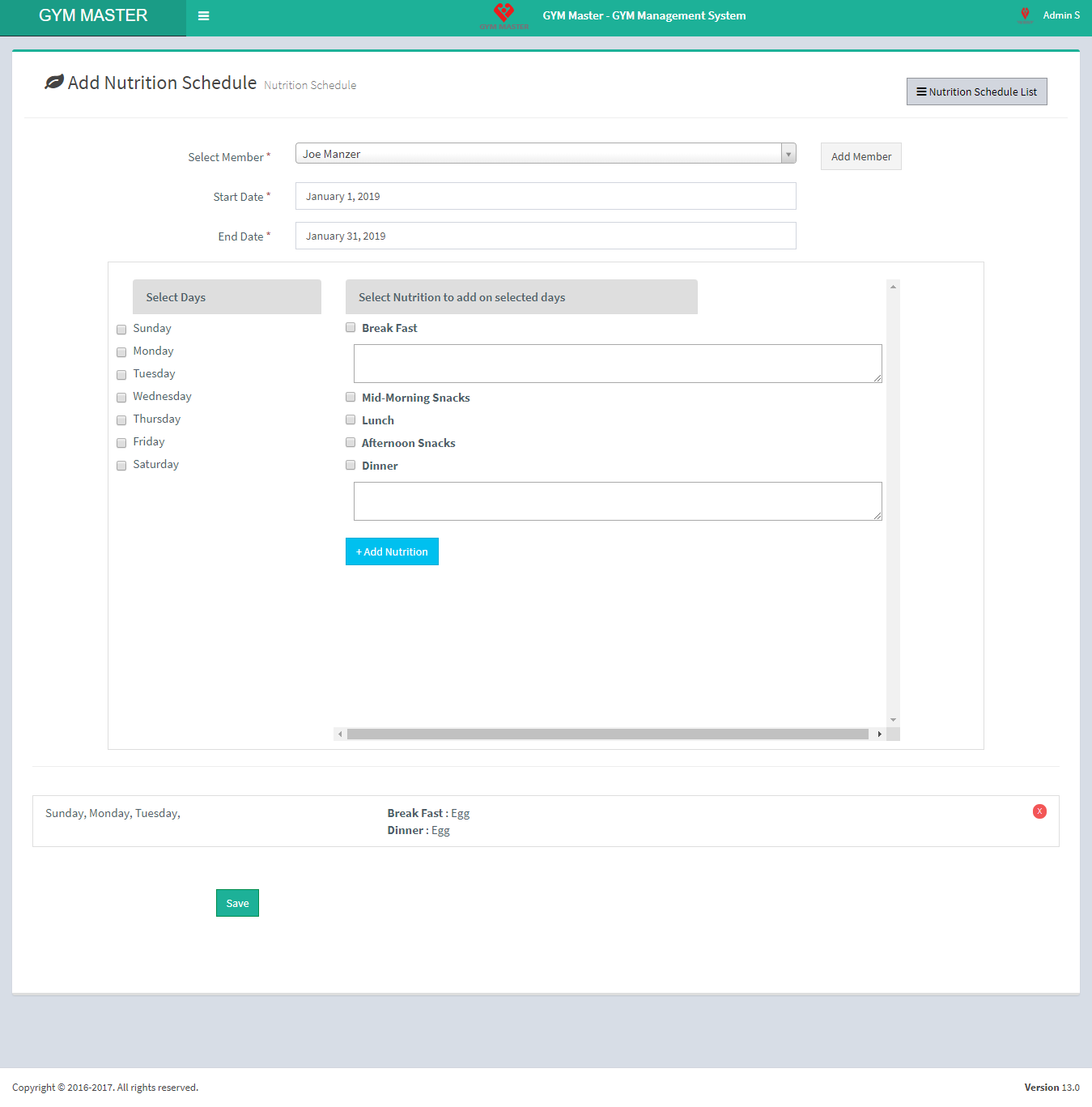Click the Add Member button
Image resolution: width=1092 pixels, height=1107 pixels.
[860, 157]
